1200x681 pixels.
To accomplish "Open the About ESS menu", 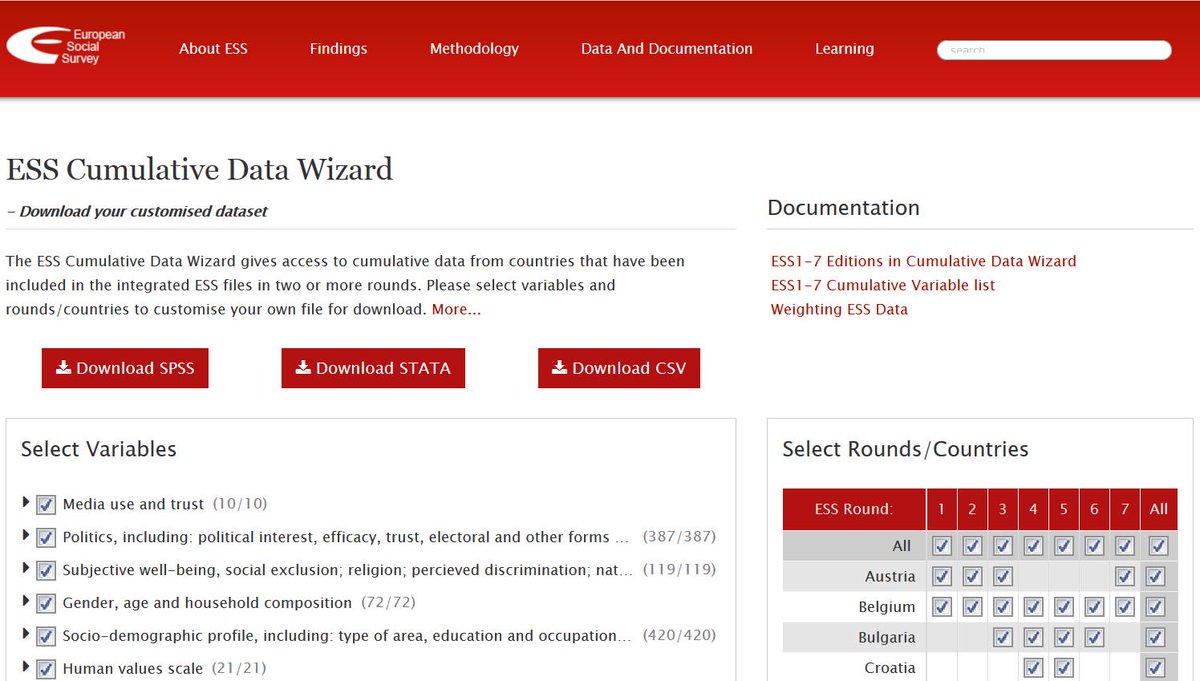I will pos(213,48).
